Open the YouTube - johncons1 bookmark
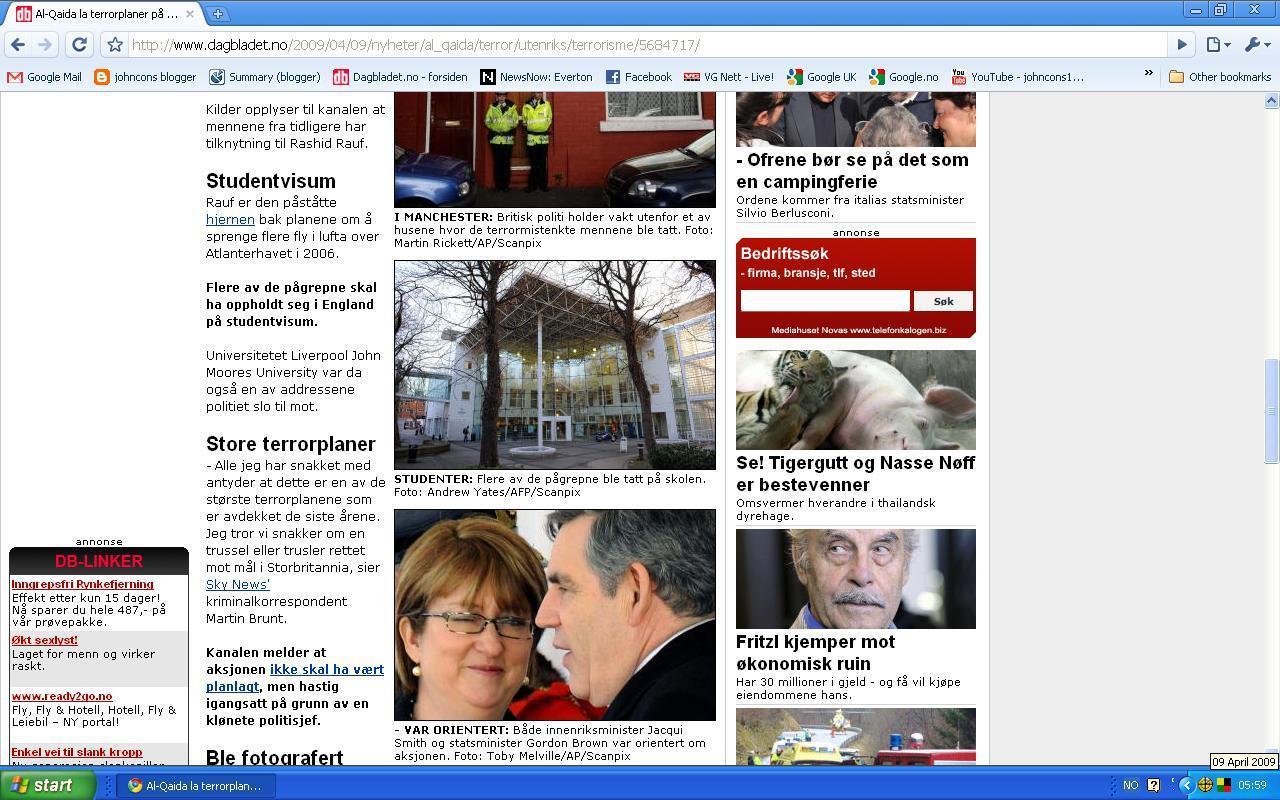Screen dimensions: 1280x800 click(1017, 76)
